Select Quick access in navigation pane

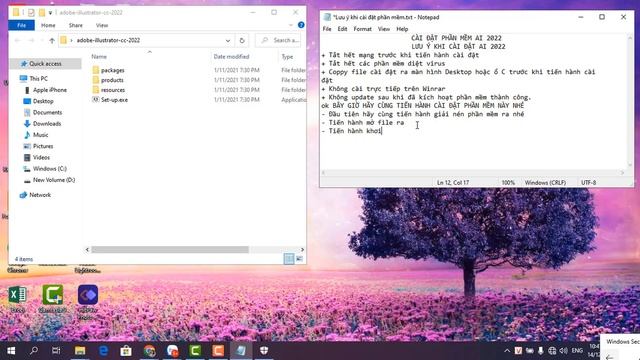45,64
